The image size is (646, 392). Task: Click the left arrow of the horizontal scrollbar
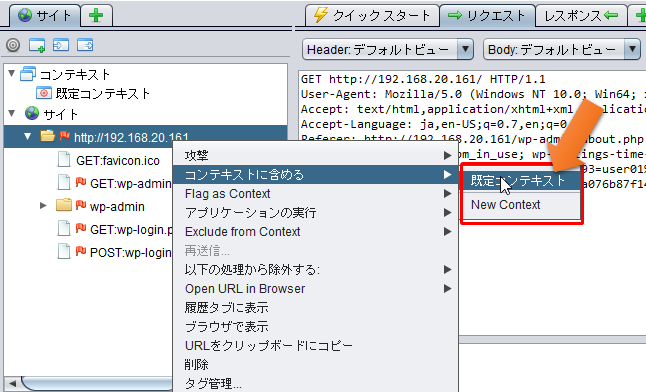tap(12, 383)
